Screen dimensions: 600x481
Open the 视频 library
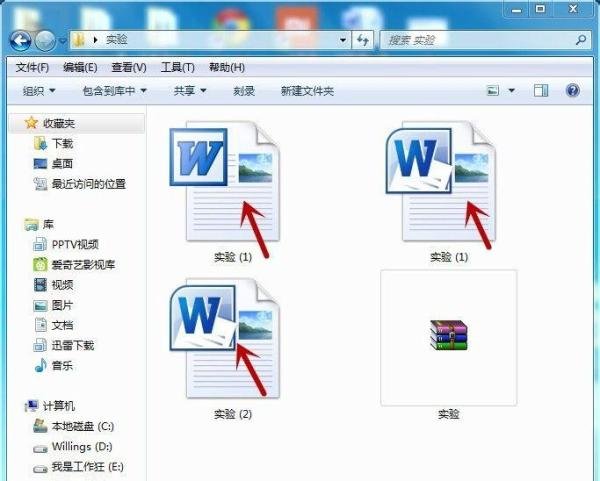[x=62, y=285]
